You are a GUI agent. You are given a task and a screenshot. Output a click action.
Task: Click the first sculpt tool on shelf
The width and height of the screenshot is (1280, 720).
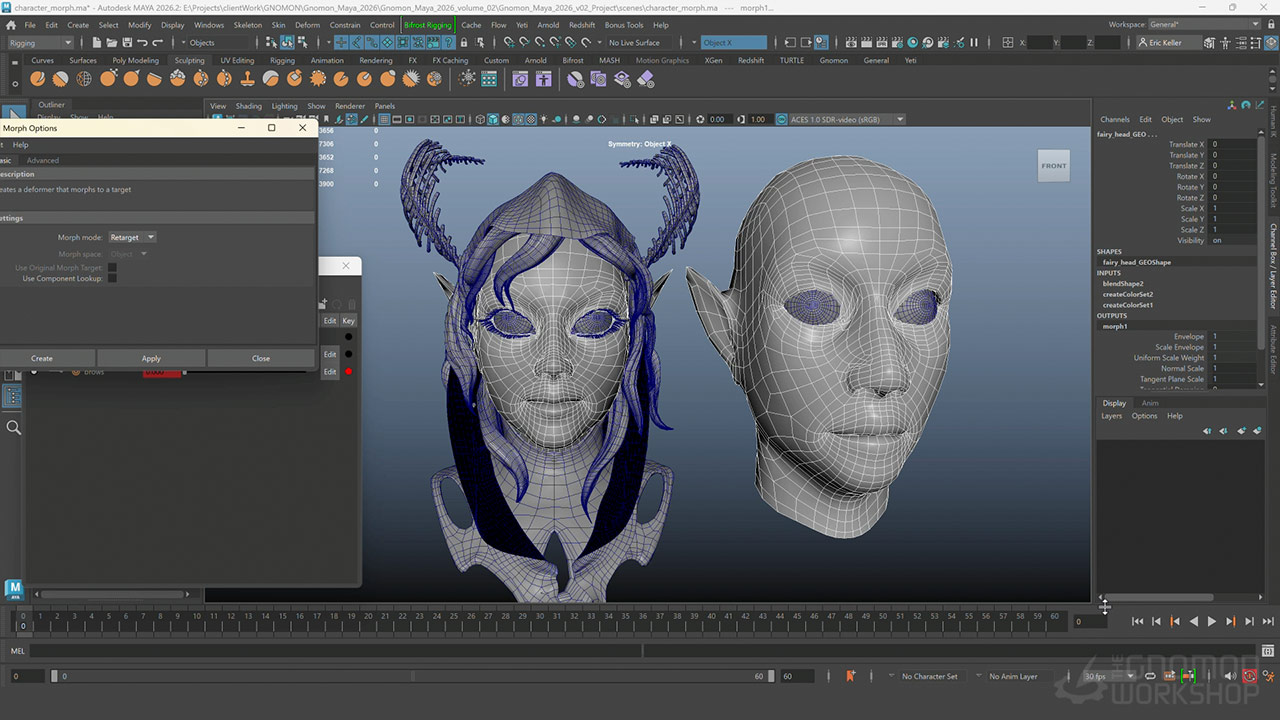point(38,79)
